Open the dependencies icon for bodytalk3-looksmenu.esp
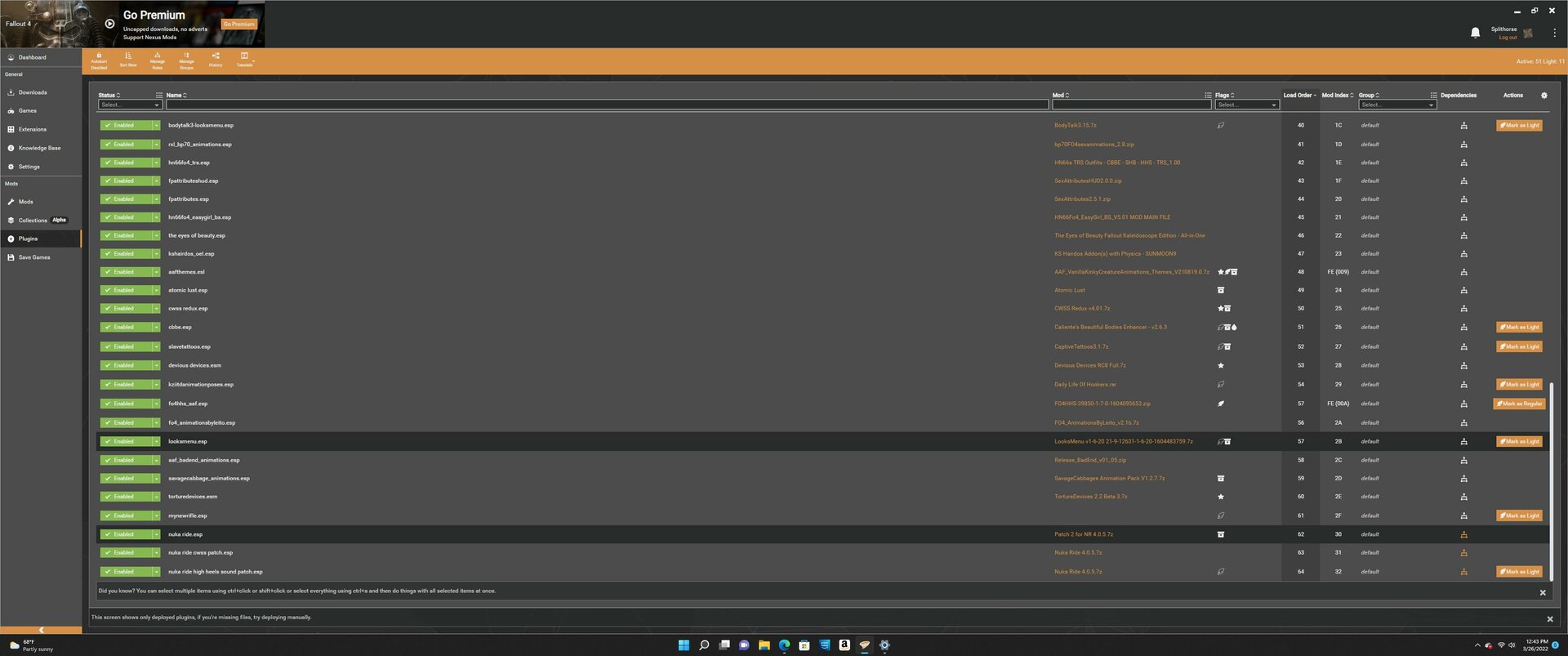The height and width of the screenshot is (656, 1568). pos(1463,126)
